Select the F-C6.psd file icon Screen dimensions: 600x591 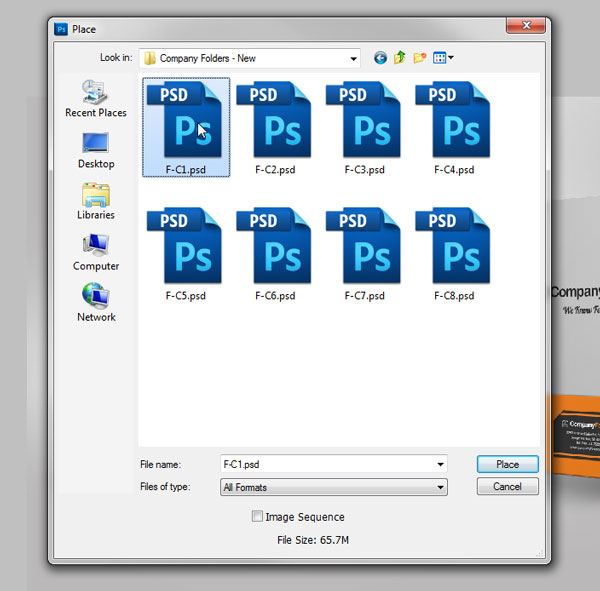click(274, 245)
